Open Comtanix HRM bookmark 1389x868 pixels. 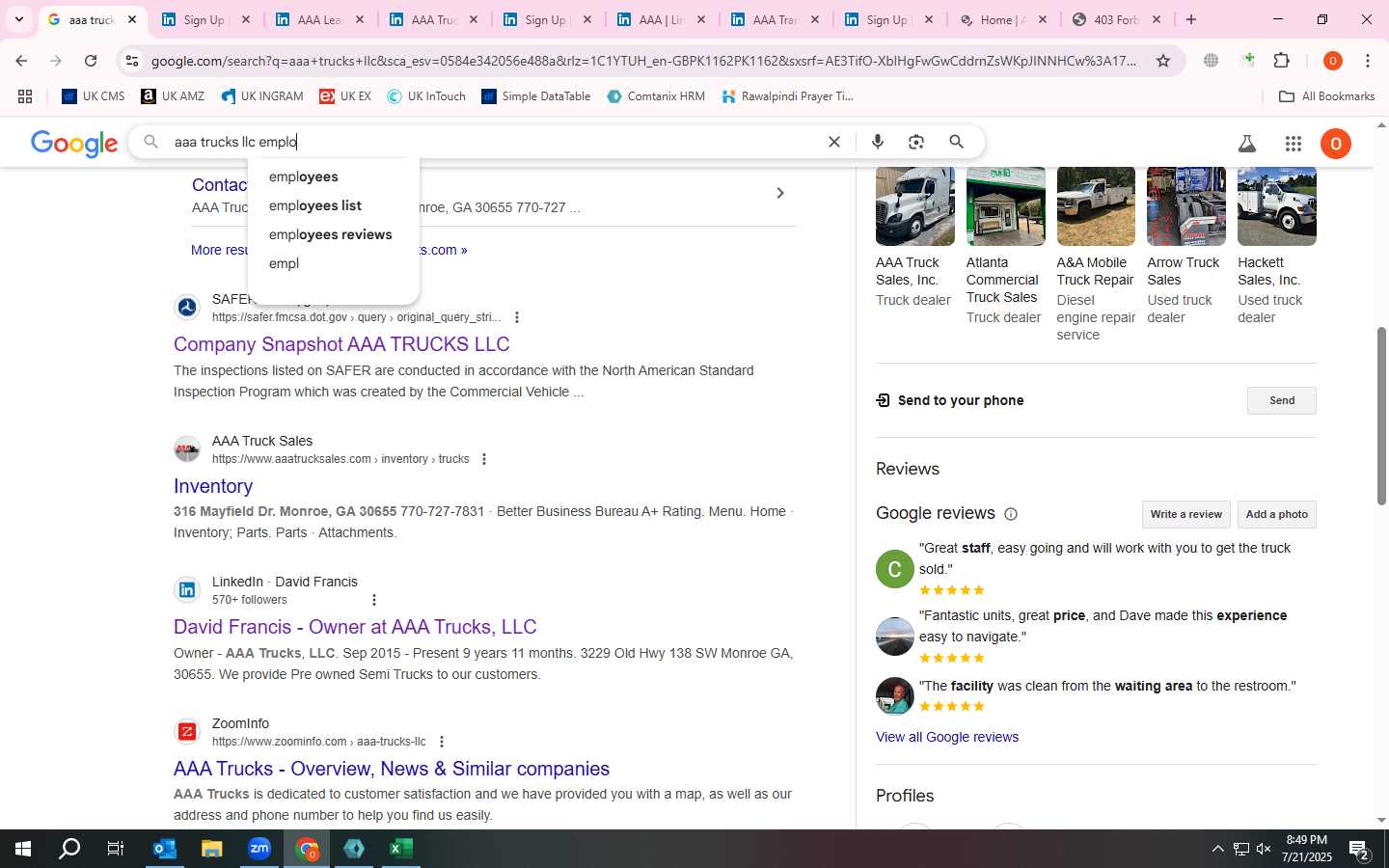click(x=656, y=96)
